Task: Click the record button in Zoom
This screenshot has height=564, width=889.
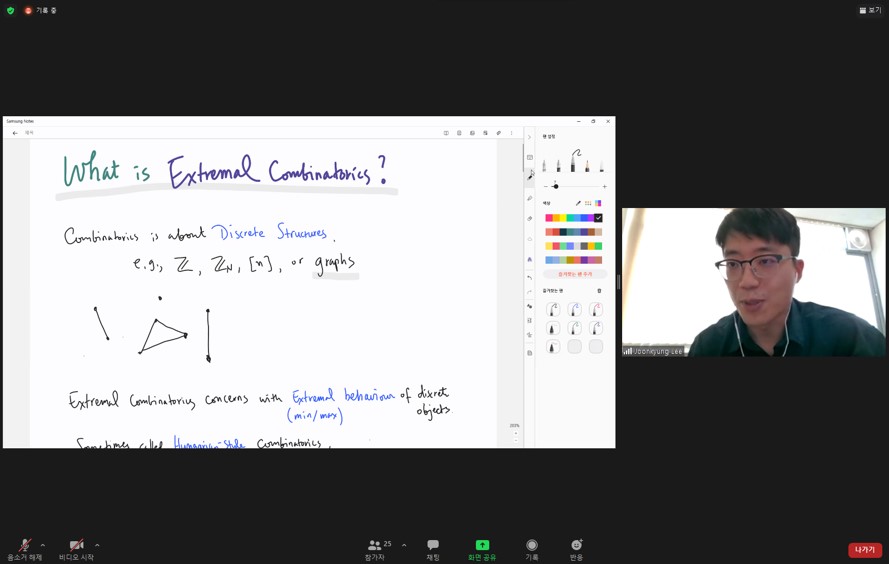Action: (x=532, y=548)
